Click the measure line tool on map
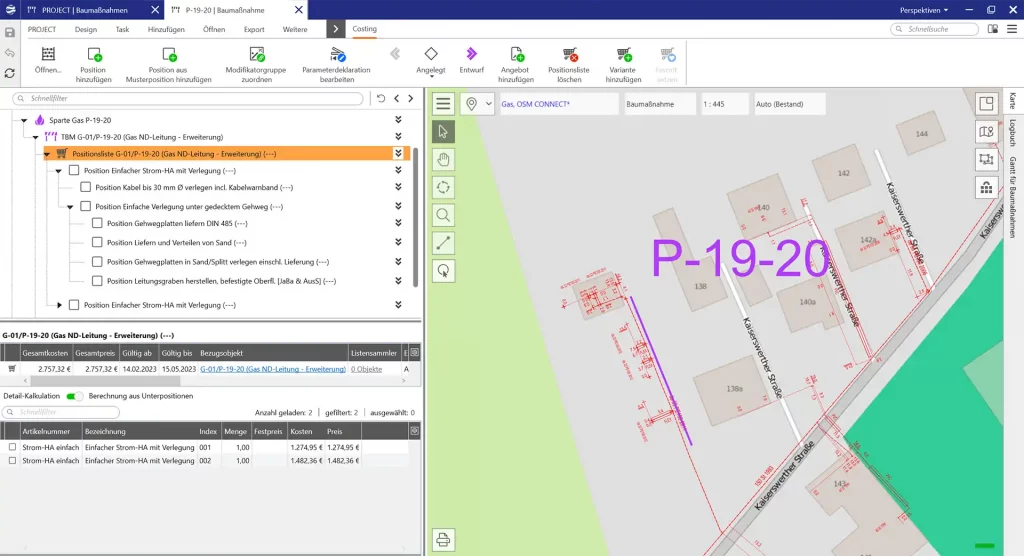 coord(444,242)
